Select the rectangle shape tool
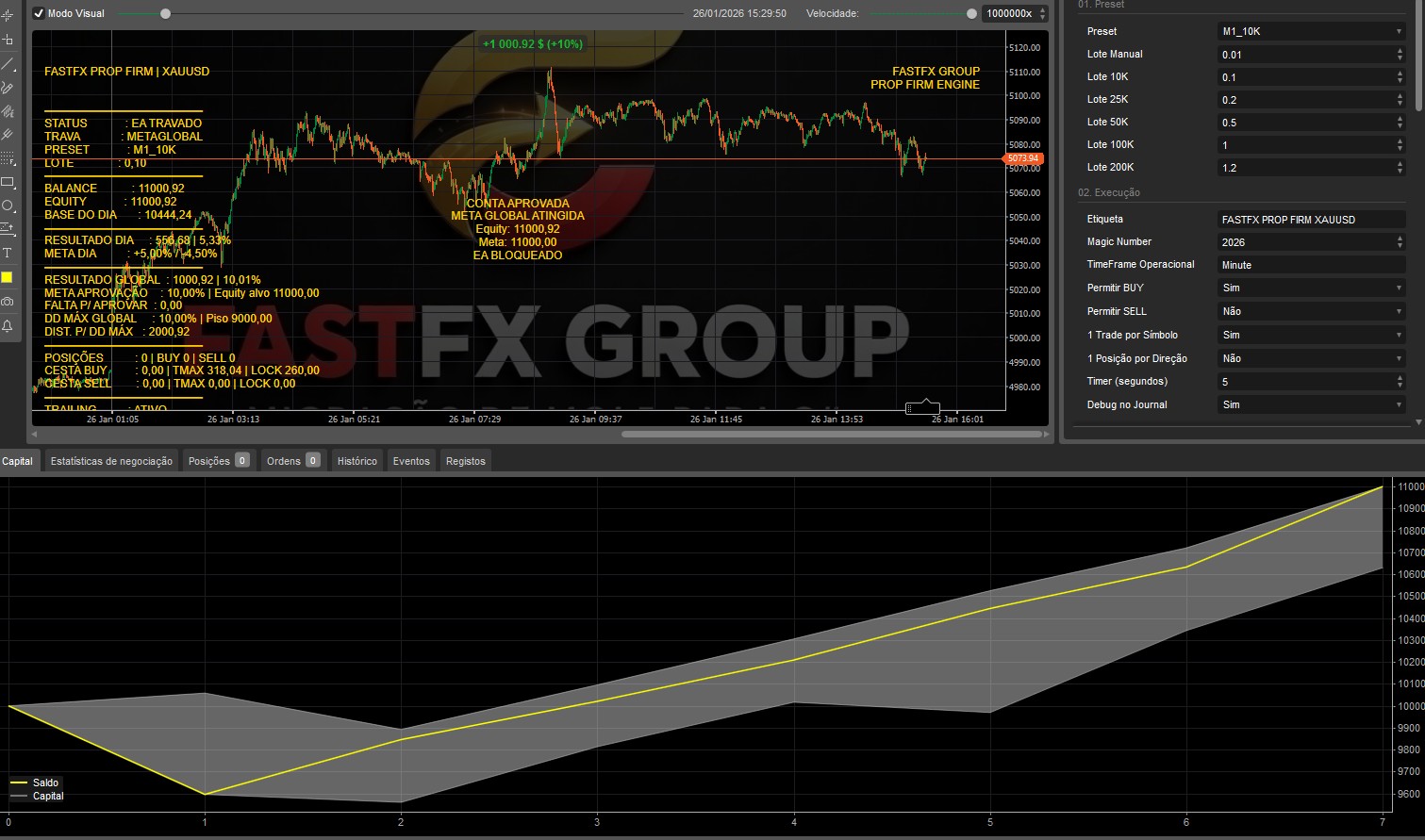 click(8, 182)
